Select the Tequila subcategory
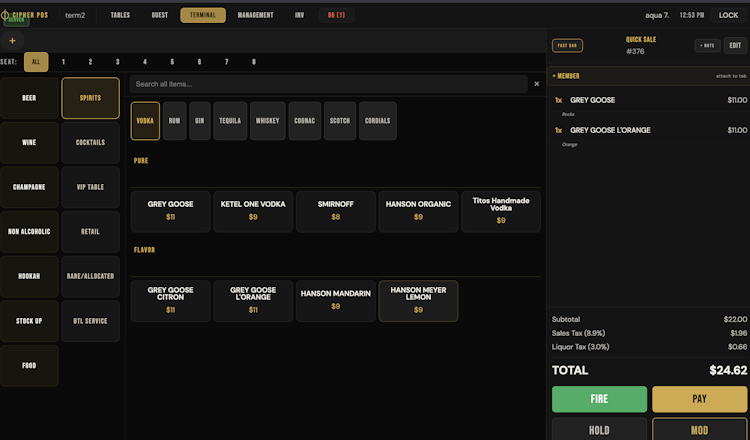Image resolution: width=750 pixels, height=440 pixels. point(230,121)
